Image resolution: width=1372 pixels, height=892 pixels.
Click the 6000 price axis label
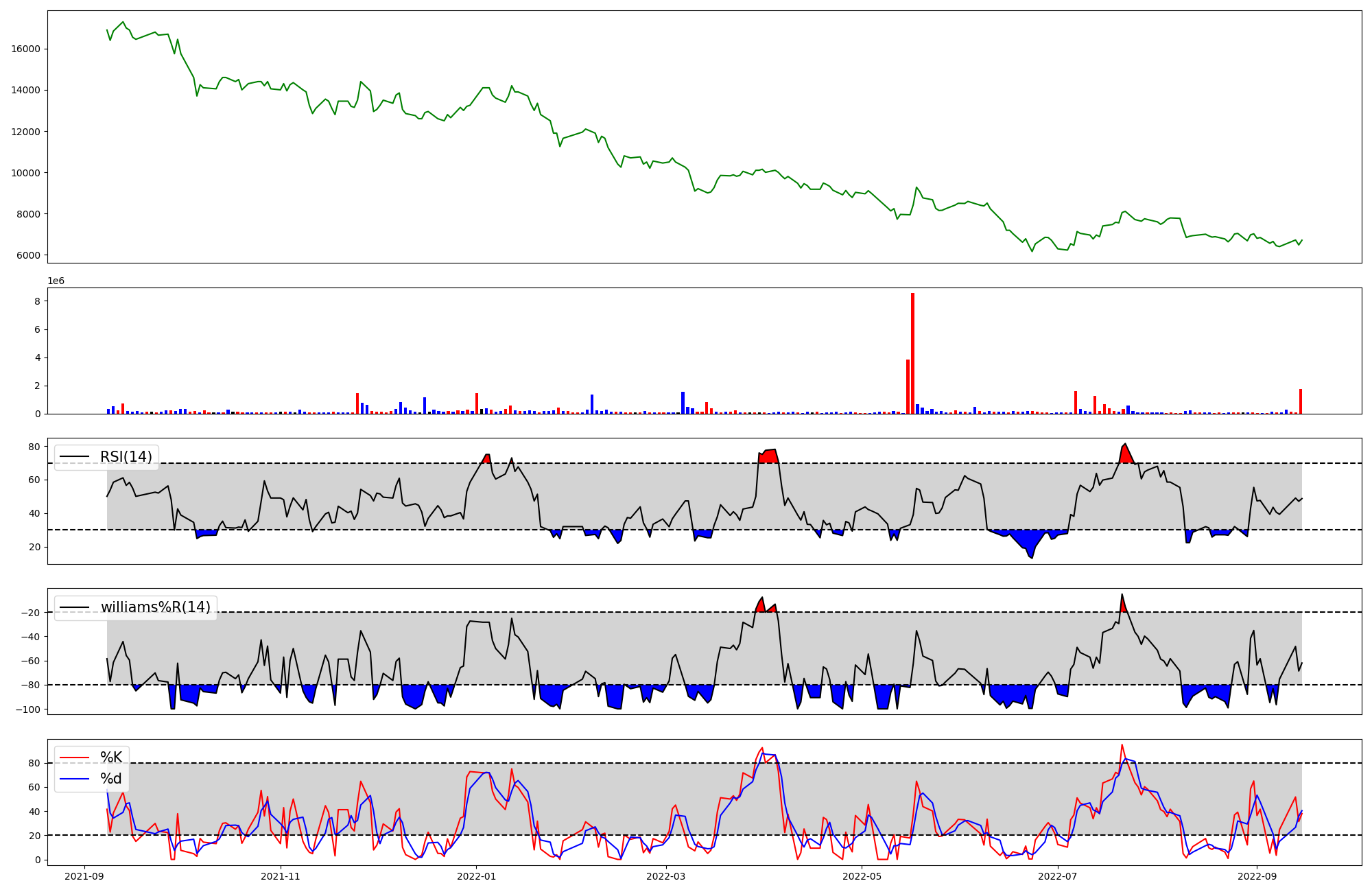[x=29, y=255]
